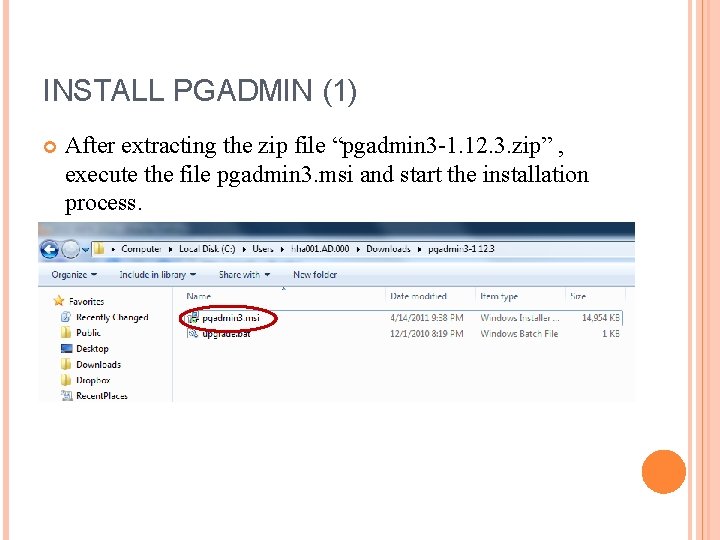Click the Dropbox folder icon
Viewport: 720px width, 540px height.
click(66, 380)
